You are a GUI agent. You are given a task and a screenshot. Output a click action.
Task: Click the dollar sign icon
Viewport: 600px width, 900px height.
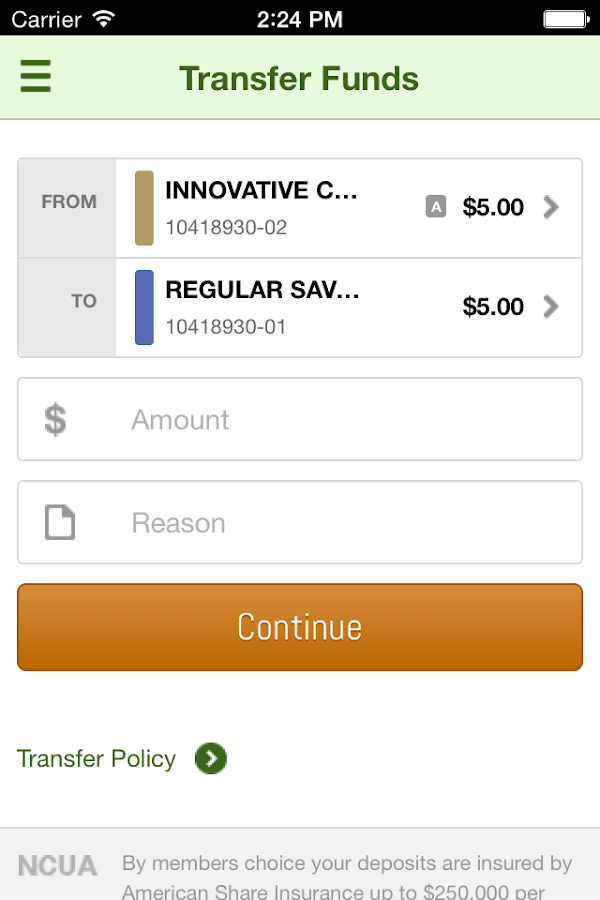(x=56, y=420)
